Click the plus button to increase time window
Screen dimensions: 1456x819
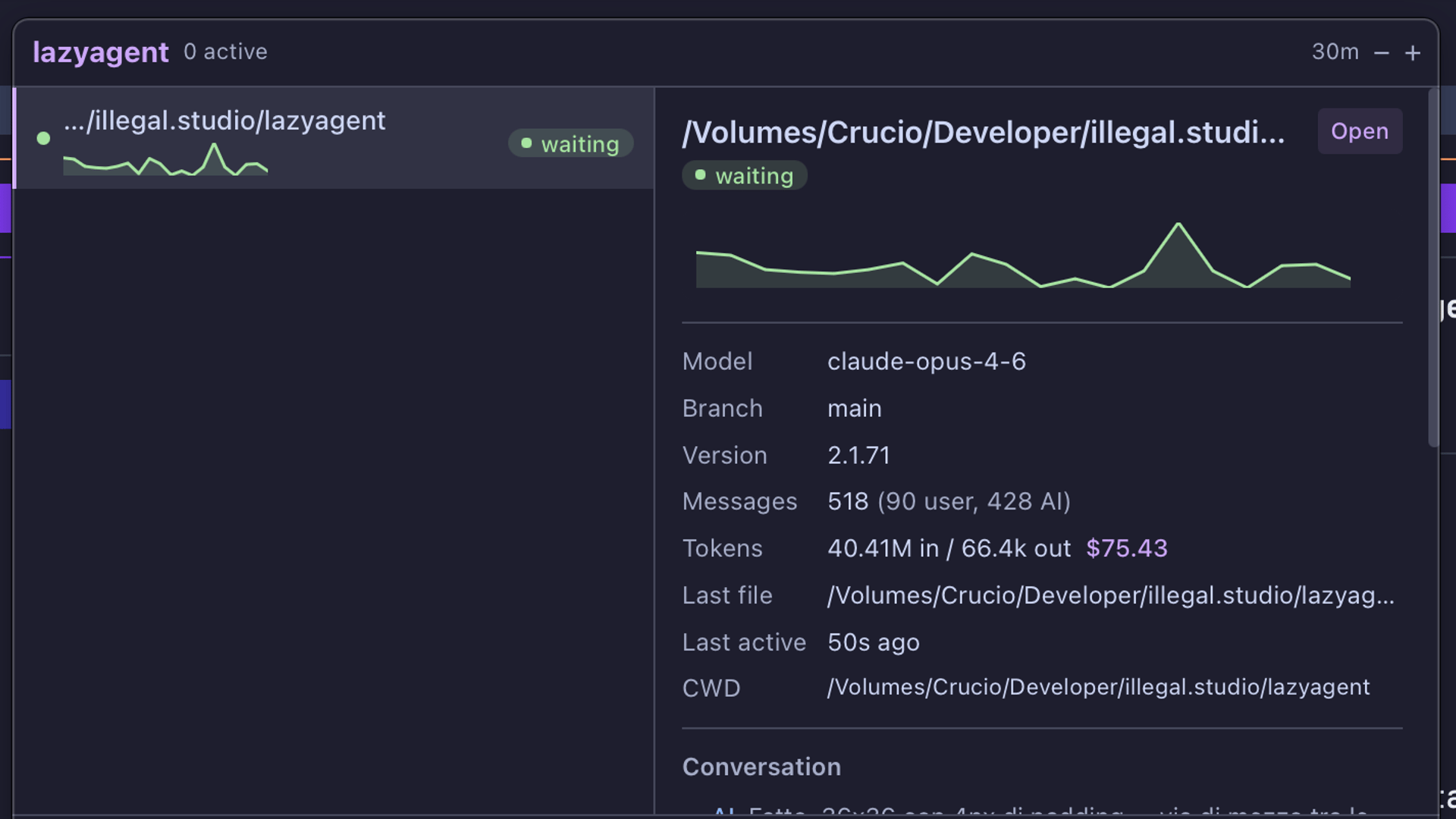(x=1412, y=53)
